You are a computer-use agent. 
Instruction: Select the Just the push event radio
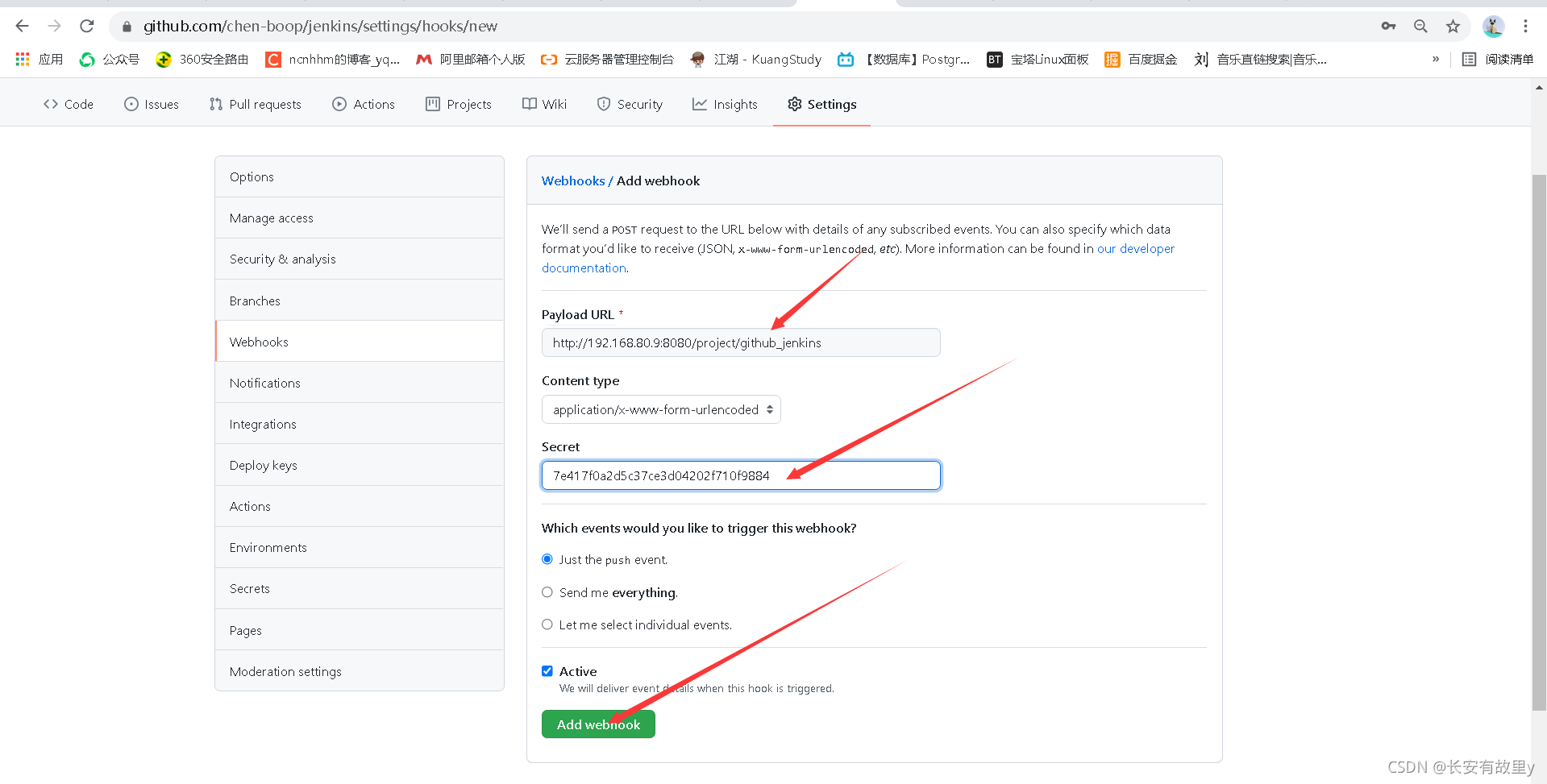(x=547, y=559)
